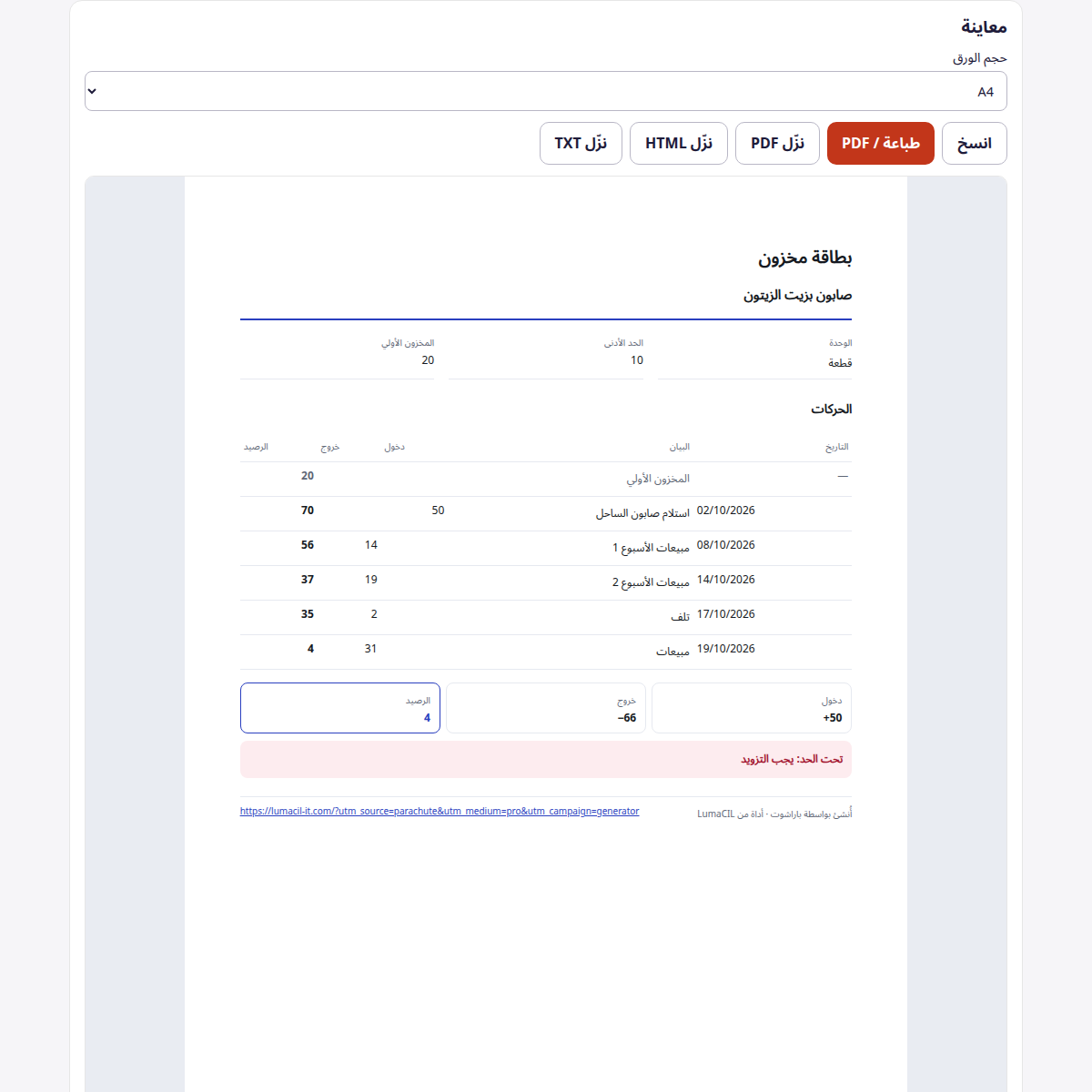The height and width of the screenshot is (1092, 1092).
Task: Click the نزّل PDF download button
Action: (777, 143)
